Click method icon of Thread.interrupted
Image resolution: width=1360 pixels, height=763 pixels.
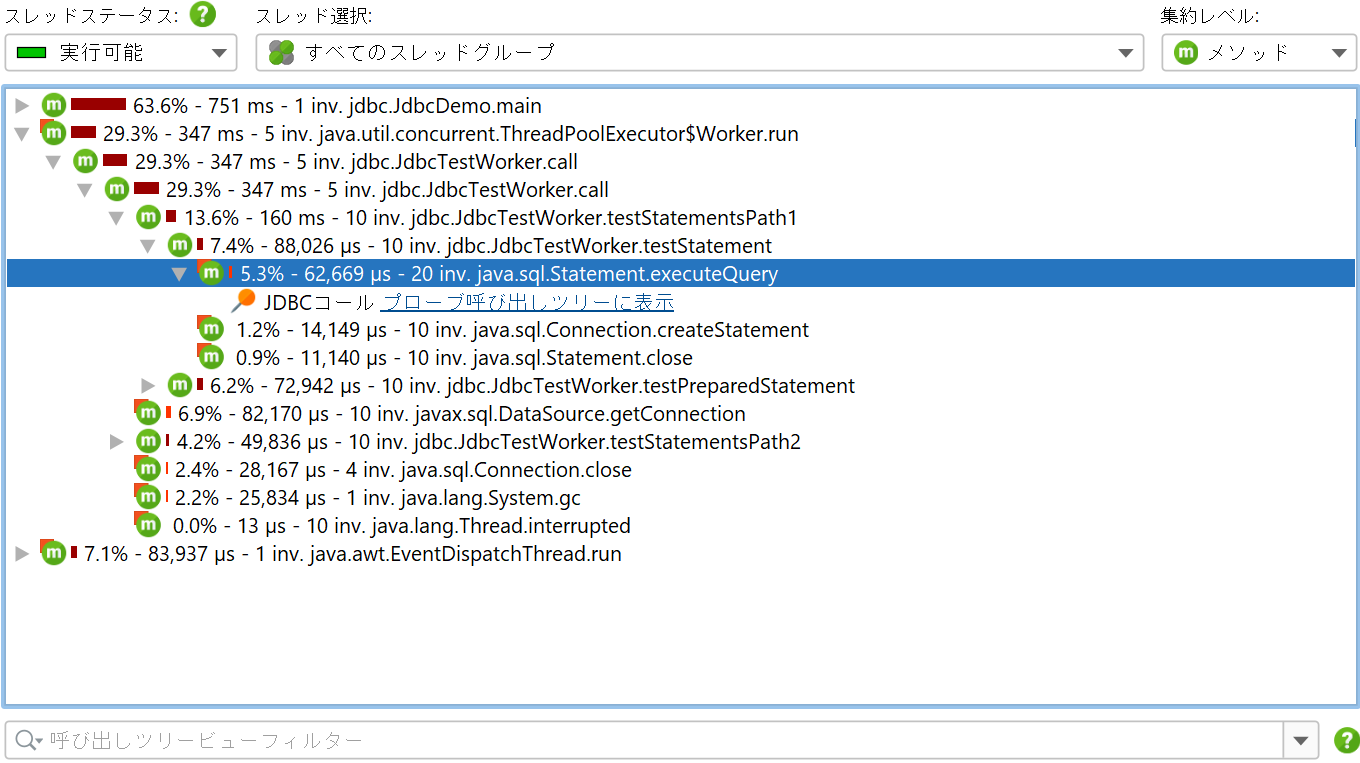pyautogui.click(x=148, y=525)
